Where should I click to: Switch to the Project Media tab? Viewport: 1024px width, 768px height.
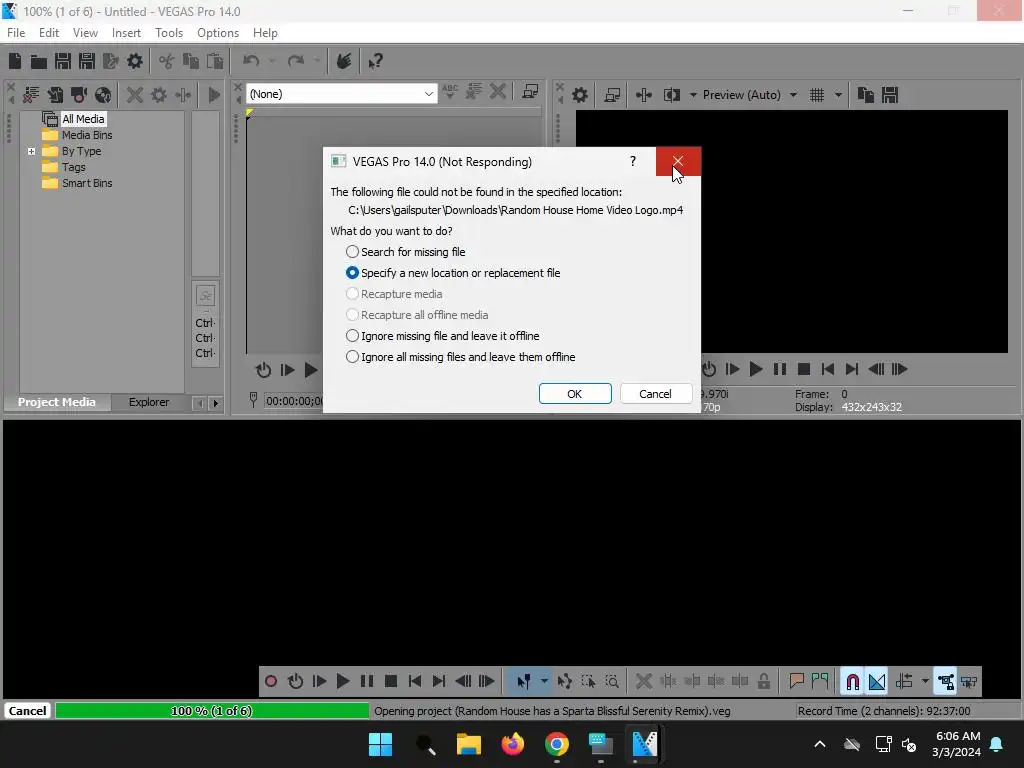(x=56, y=402)
